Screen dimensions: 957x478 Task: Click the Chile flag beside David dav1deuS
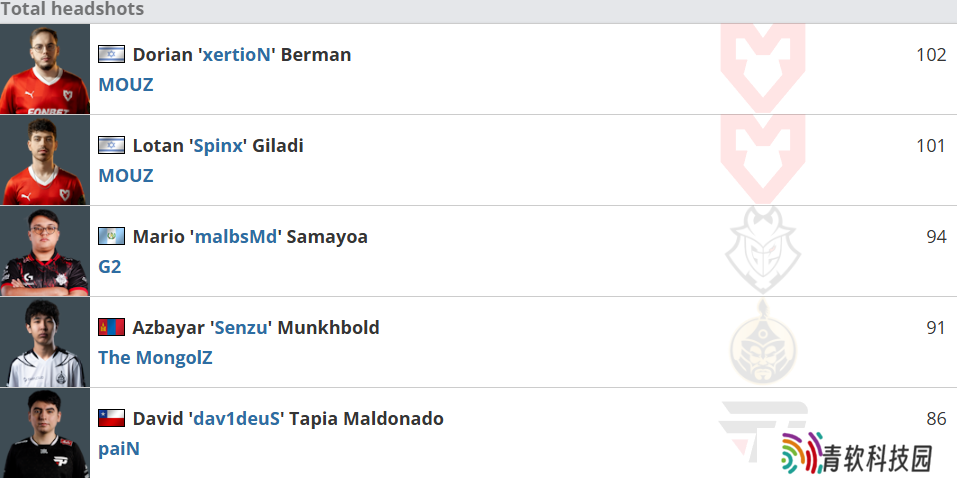click(x=112, y=418)
